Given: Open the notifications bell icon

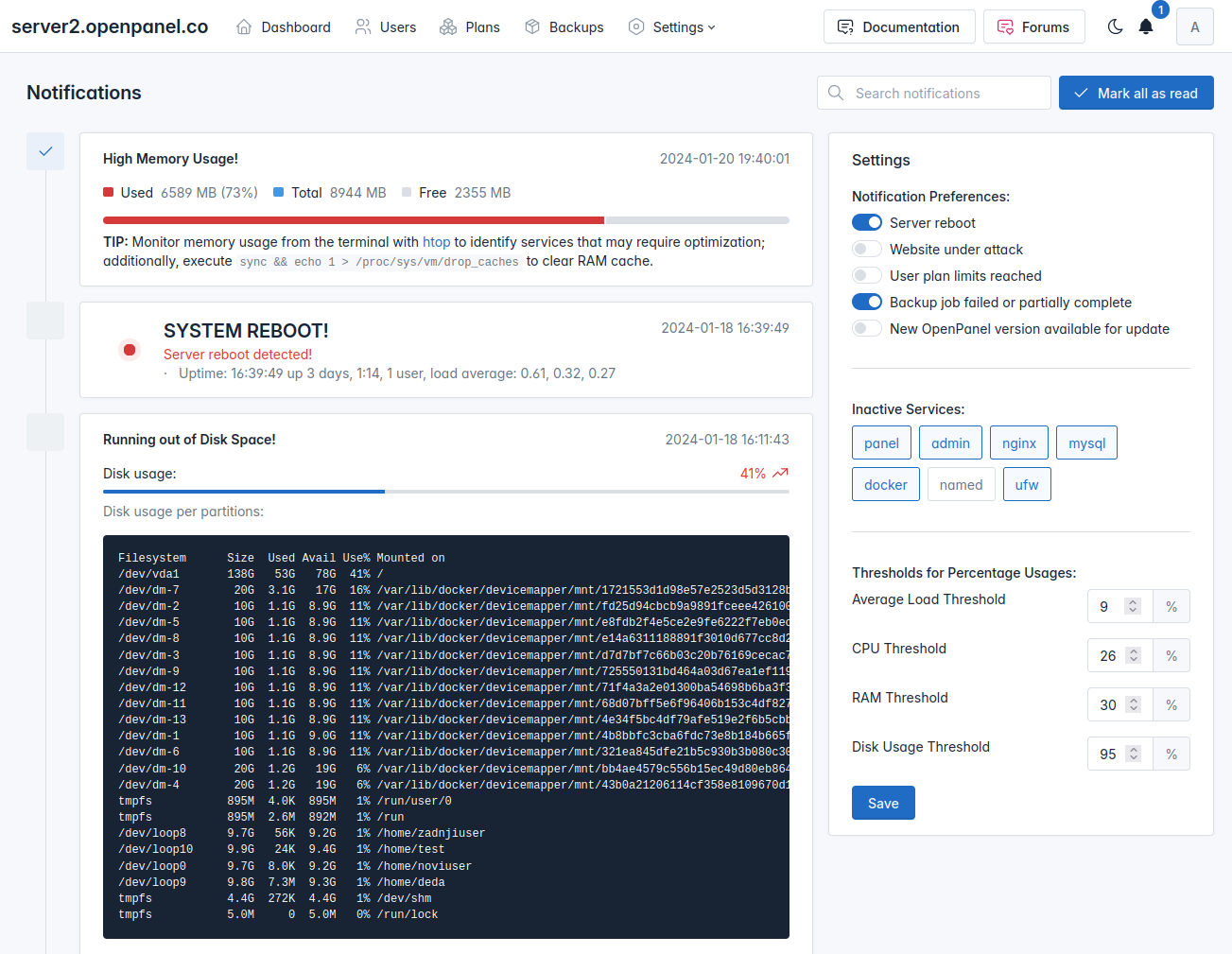Looking at the screenshot, I should pos(1146,26).
